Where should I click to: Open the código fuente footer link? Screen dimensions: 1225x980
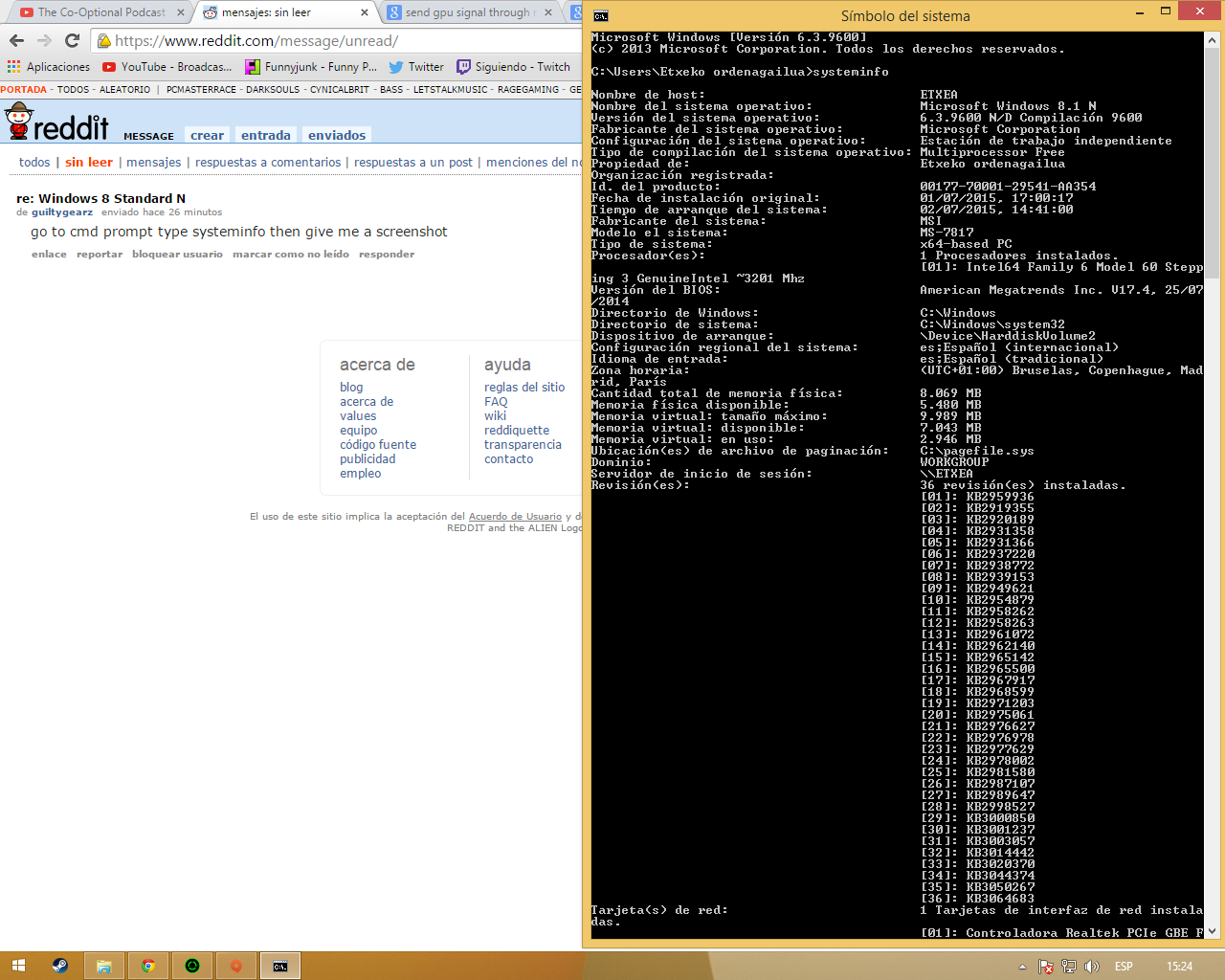[378, 445]
